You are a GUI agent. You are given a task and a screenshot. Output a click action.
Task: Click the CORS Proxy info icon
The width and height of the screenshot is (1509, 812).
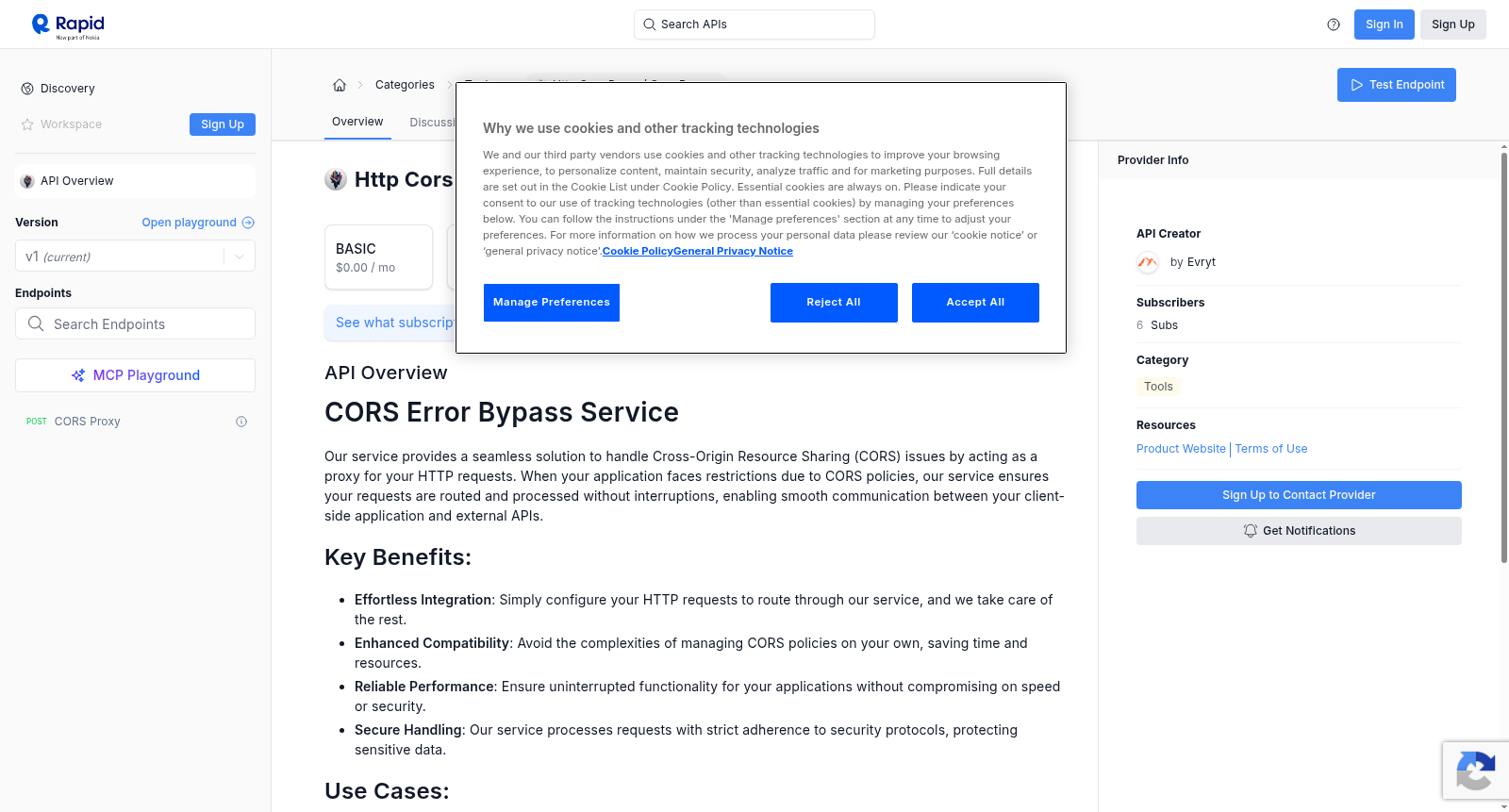click(x=241, y=422)
